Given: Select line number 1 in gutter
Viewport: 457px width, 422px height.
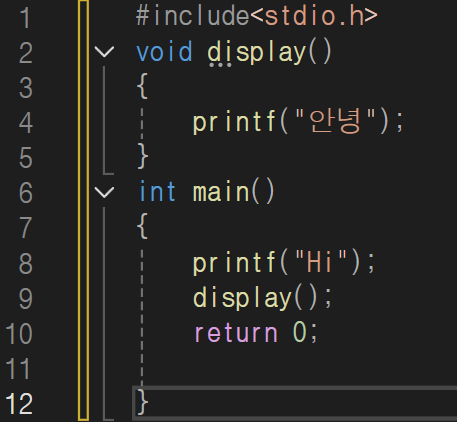Looking at the screenshot, I should point(26,18).
